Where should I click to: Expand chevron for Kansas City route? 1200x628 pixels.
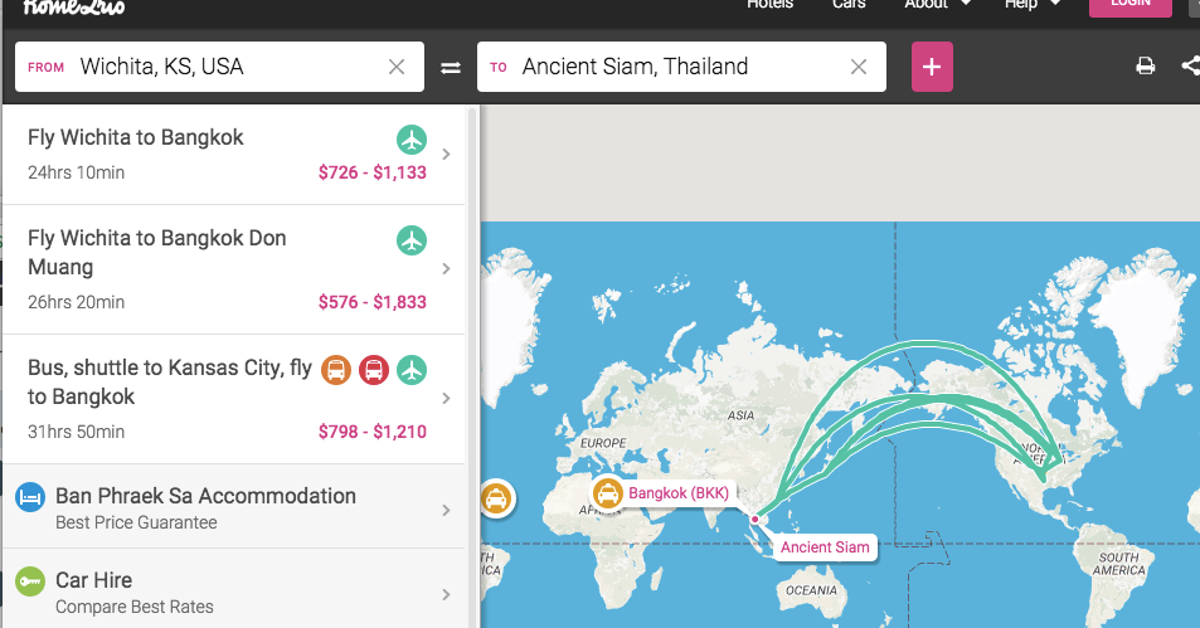[446, 399]
